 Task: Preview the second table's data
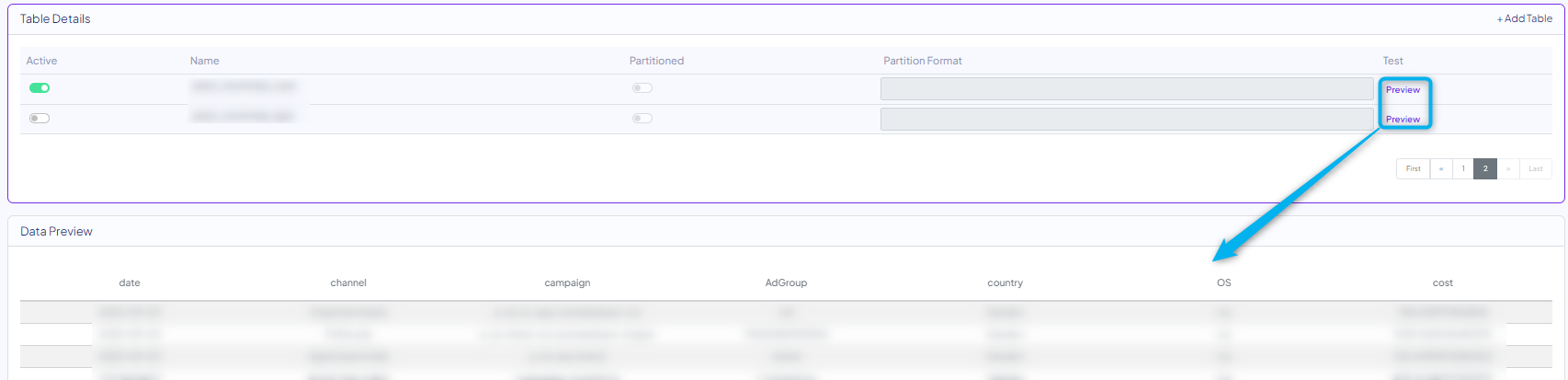tap(1403, 120)
